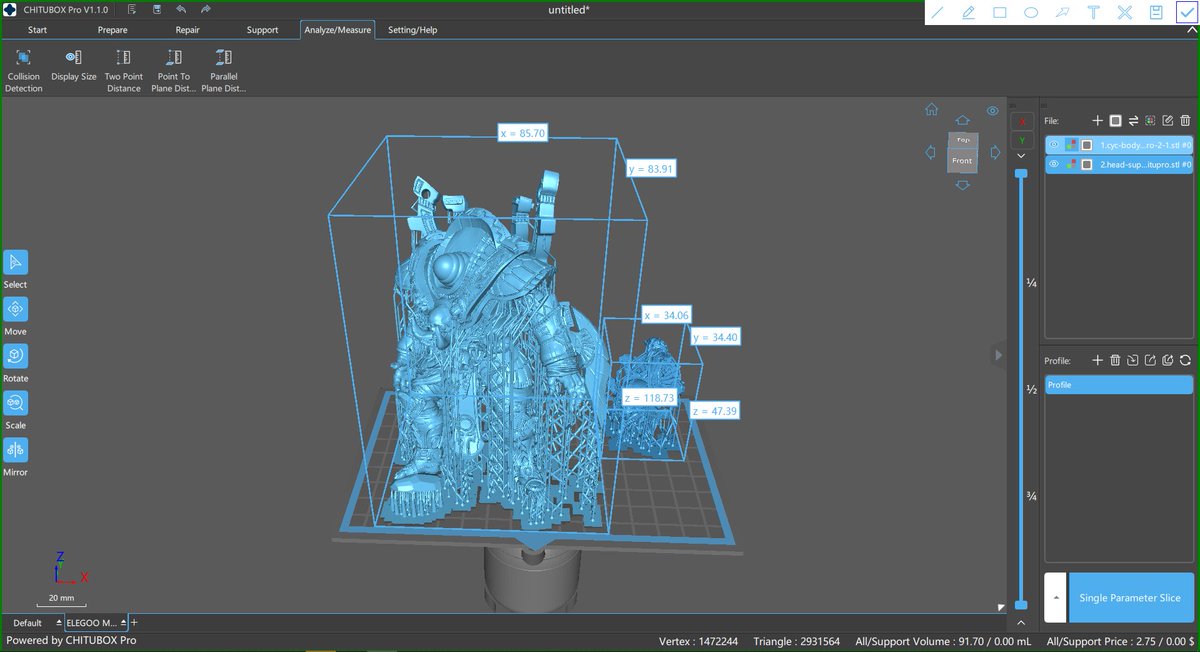1200x652 pixels.
Task: Toggle the viewport eye visibility icon
Action: click(992, 111)
